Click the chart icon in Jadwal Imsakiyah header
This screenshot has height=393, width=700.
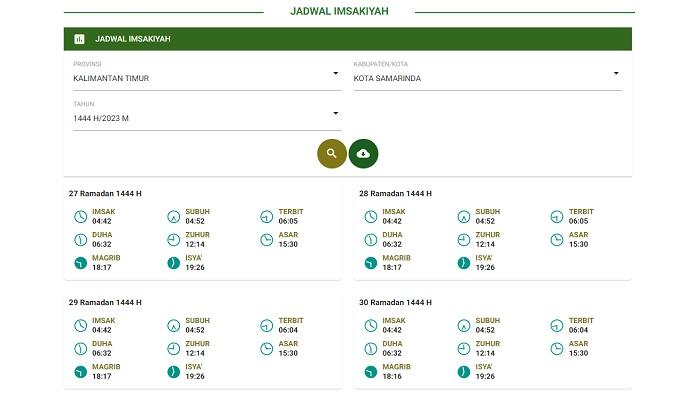click(79, 39)
